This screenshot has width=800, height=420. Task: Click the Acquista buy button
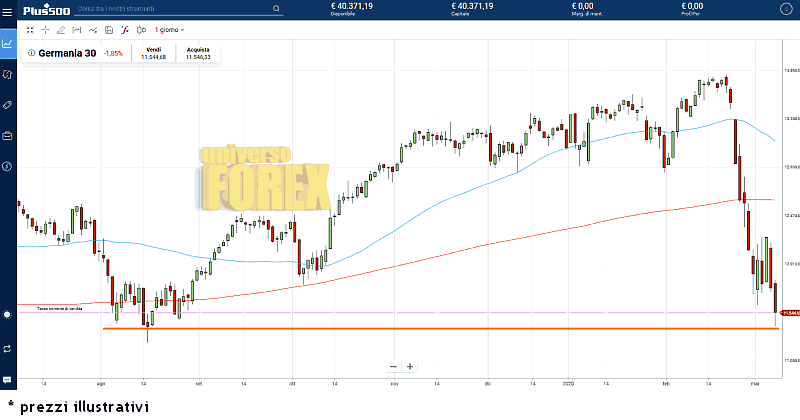pyautogui.click(x=196, y=53)
